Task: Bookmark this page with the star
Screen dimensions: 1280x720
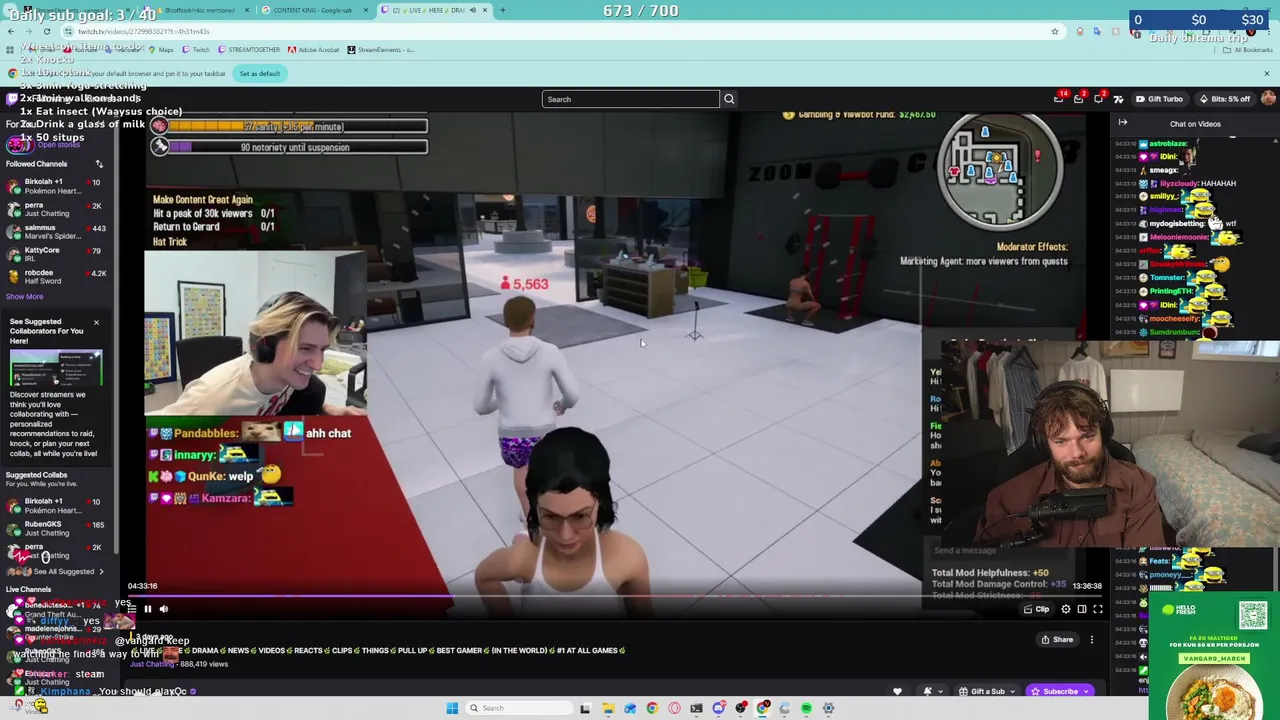Action: tap(1054, 31)
